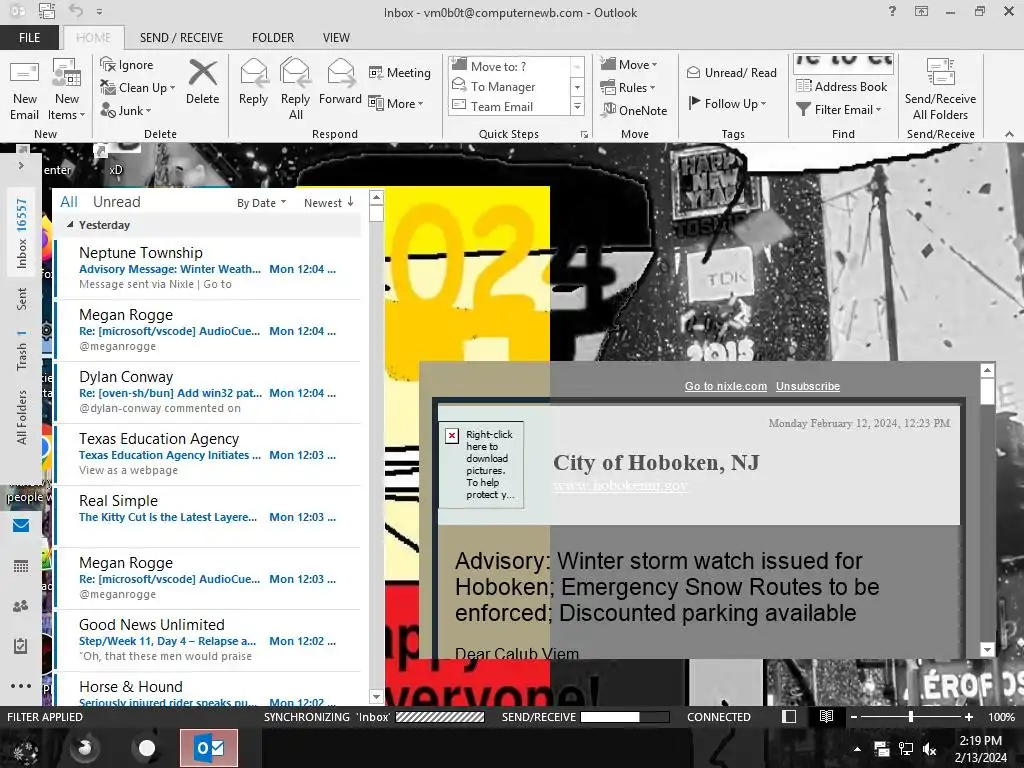Viewport: 1024px width, 768px height.
Task: Collapse the Yesterday group
Action: click(x=70, y=225)
